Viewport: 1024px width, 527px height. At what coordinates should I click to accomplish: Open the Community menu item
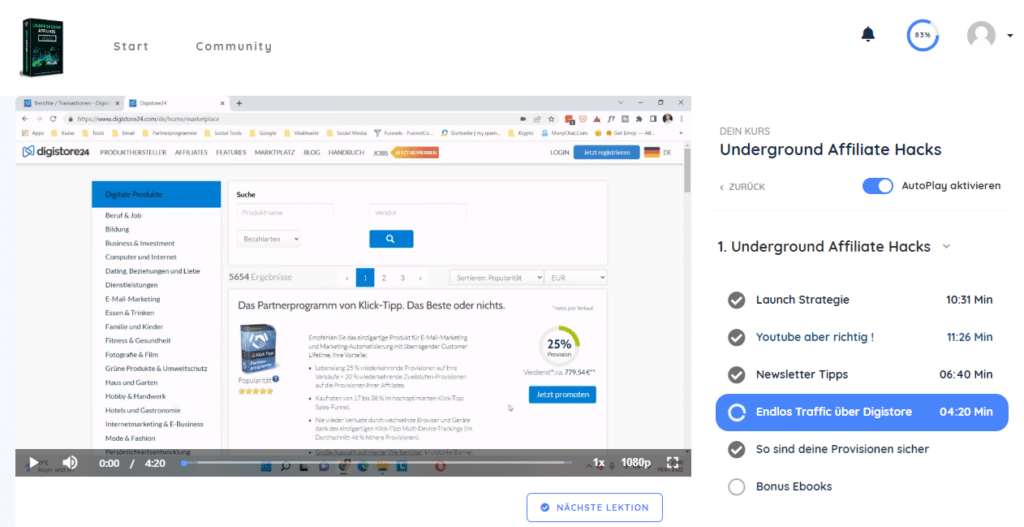[x=234, y=46]
